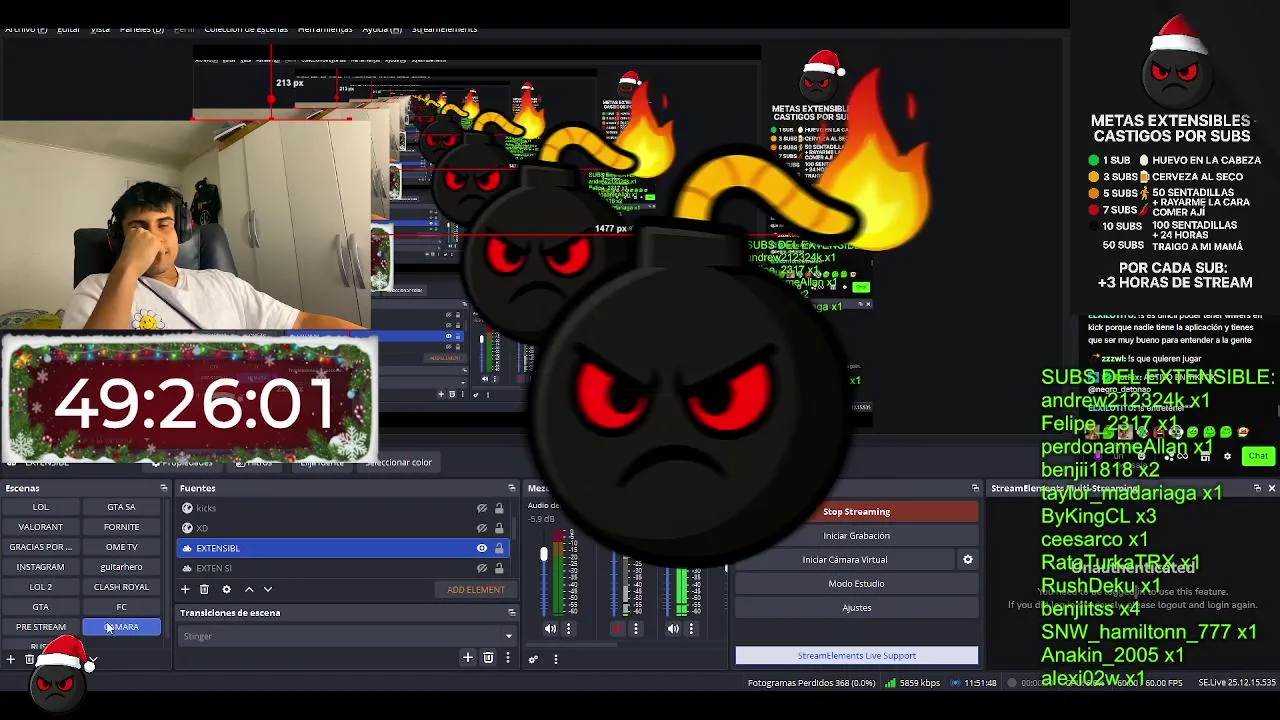The height and width of the screenshot is (720, 1280).
Task: Show the EXTEN SI source
Action: (482, 568)
